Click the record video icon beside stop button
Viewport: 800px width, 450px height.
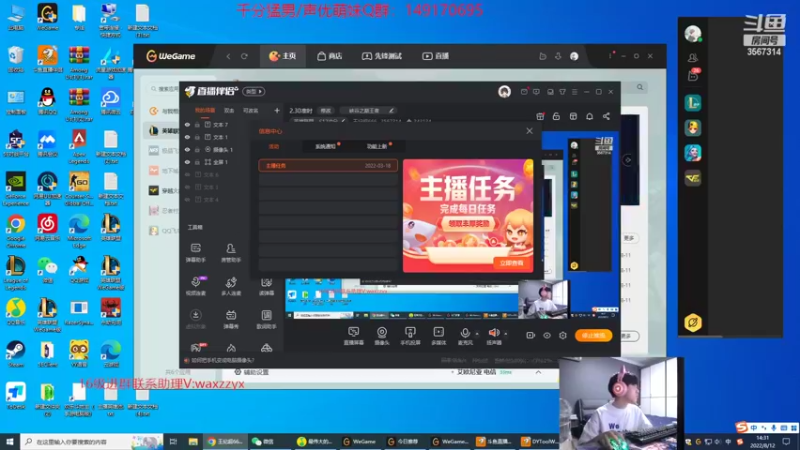(x=531, y=335)
